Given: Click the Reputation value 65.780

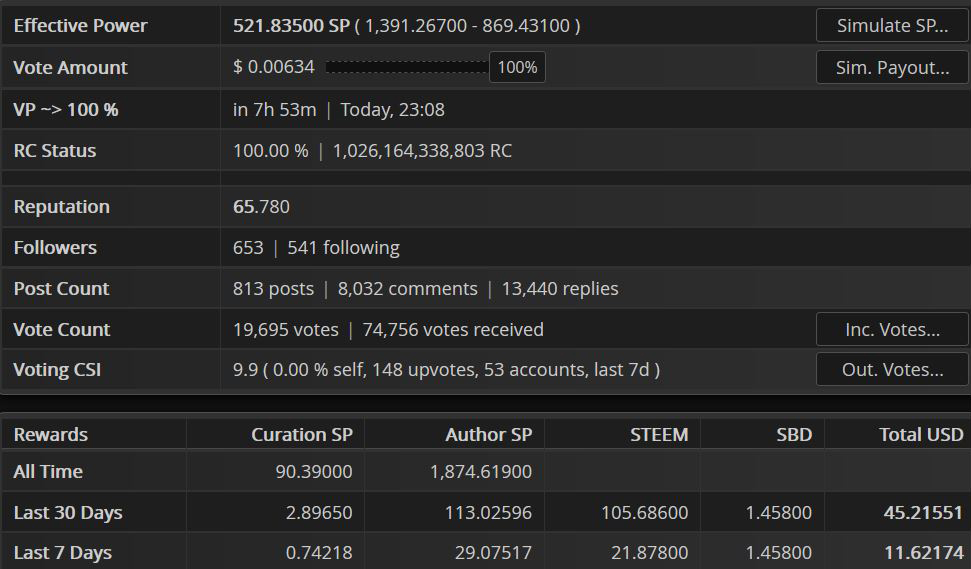Looking at the screenshot, I should tap(261, 206).
